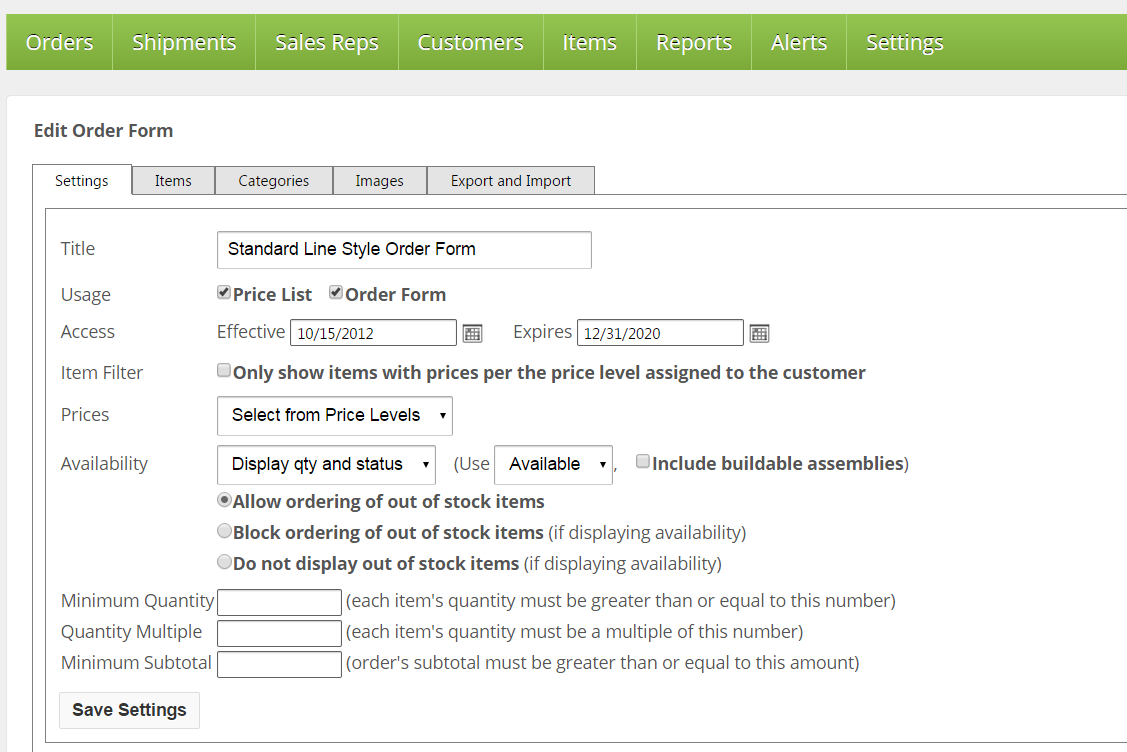Click the Save Settings button

pos(129,710)
